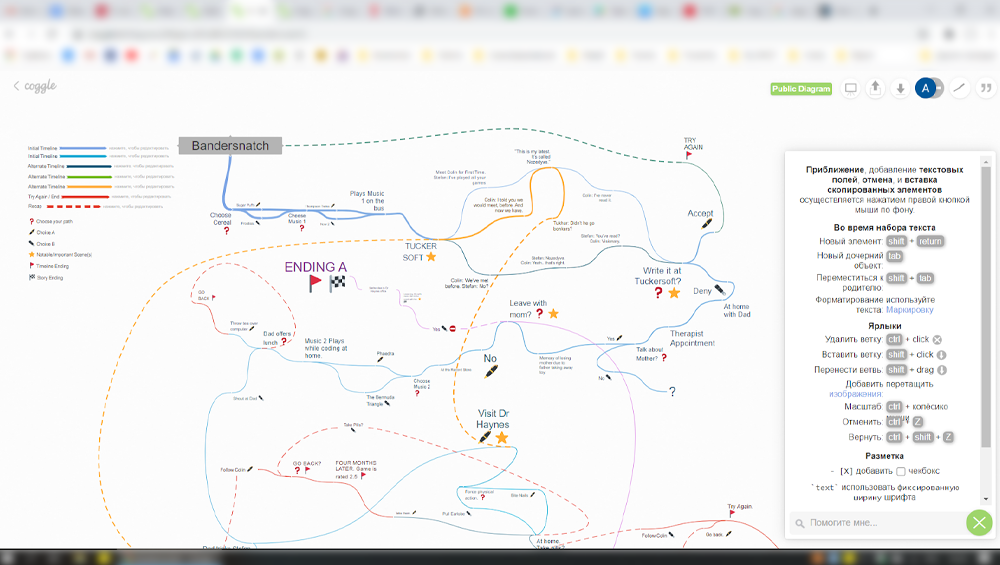
Task: Select the Bandersnatch root node
Action: (x=230, y=145)
